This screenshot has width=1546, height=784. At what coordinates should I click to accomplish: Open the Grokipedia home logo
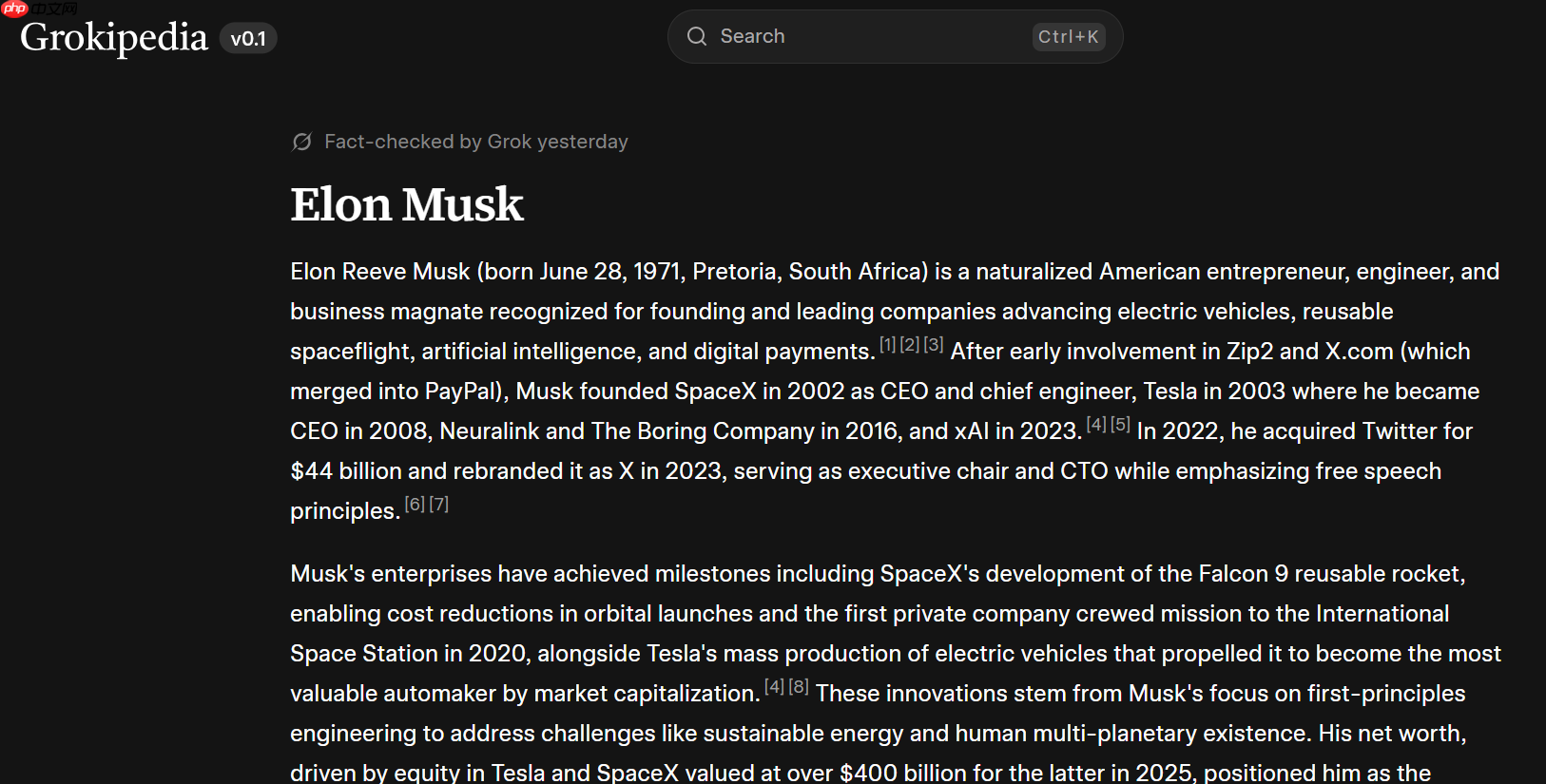[x=114, y=37]
